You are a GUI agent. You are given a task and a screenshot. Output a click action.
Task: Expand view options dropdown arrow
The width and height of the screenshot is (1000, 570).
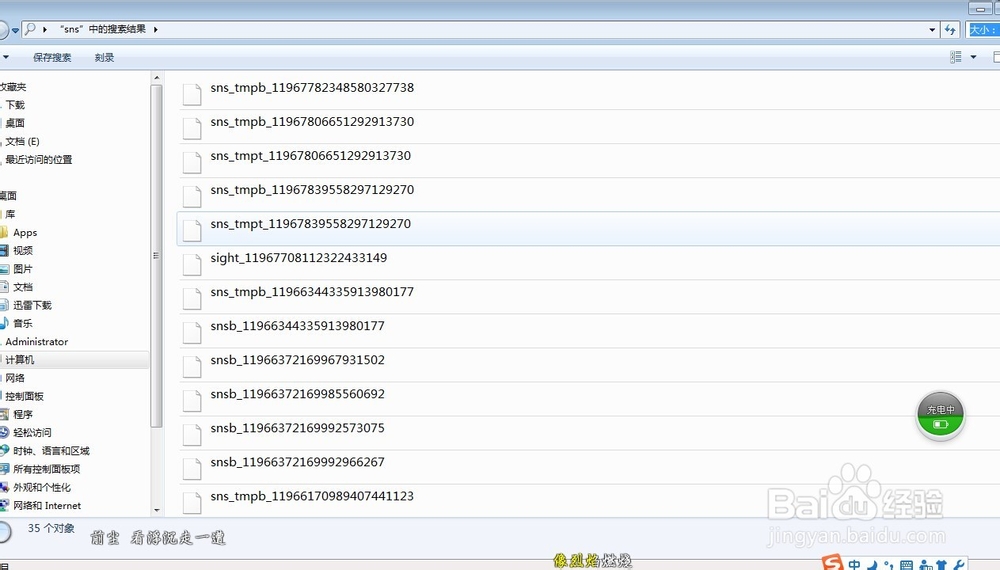[973, 57]
